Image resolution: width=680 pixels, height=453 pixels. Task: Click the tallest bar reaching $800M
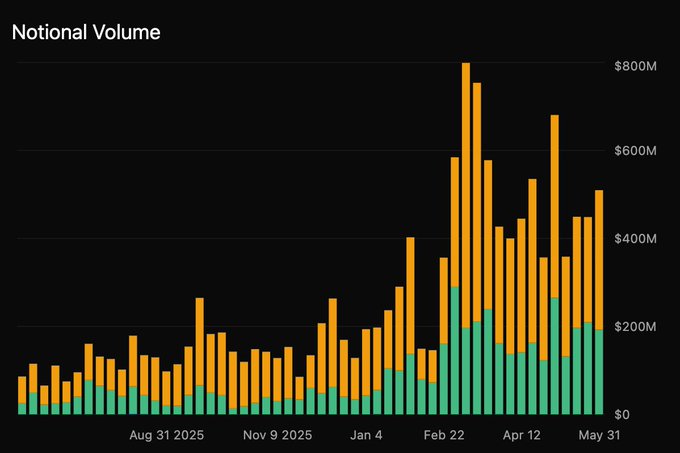tap(466, 238)
